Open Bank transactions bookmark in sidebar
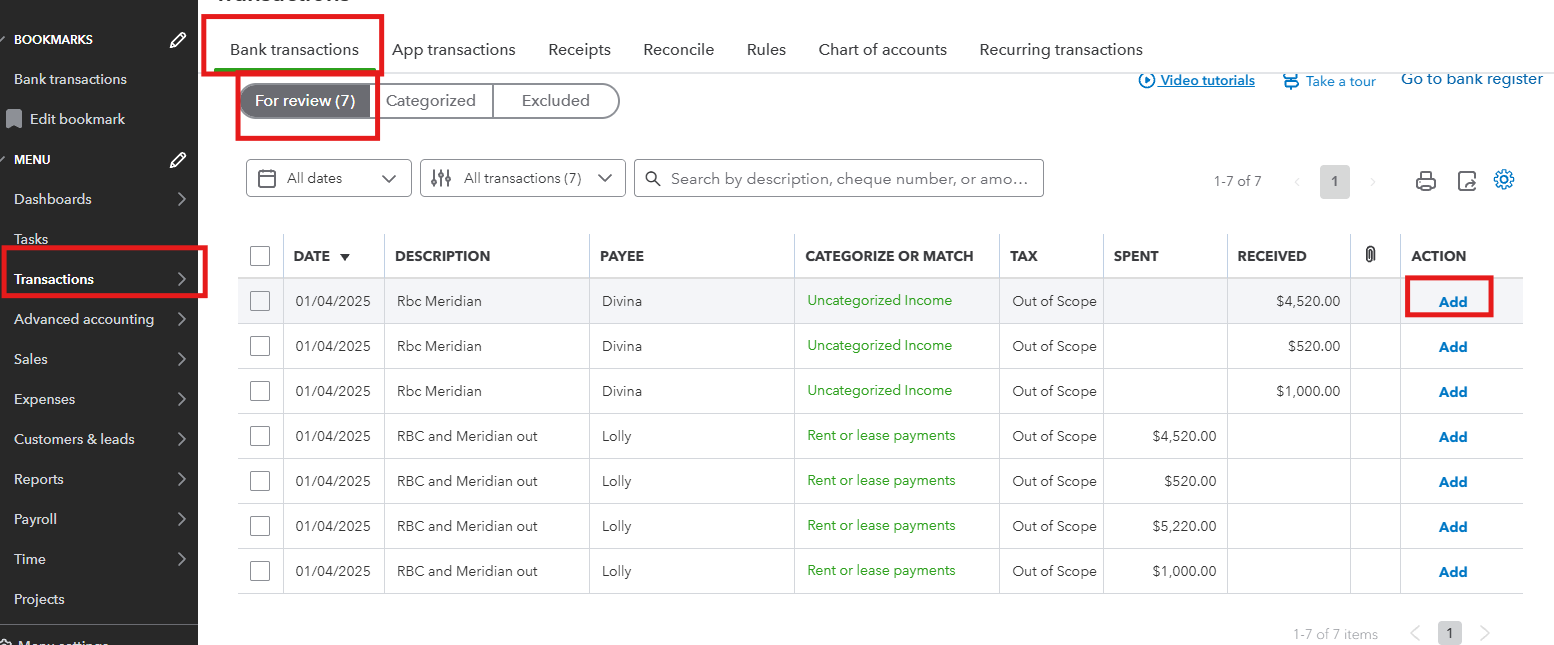Screen dimensions: 1554x645 click(70, 79)
